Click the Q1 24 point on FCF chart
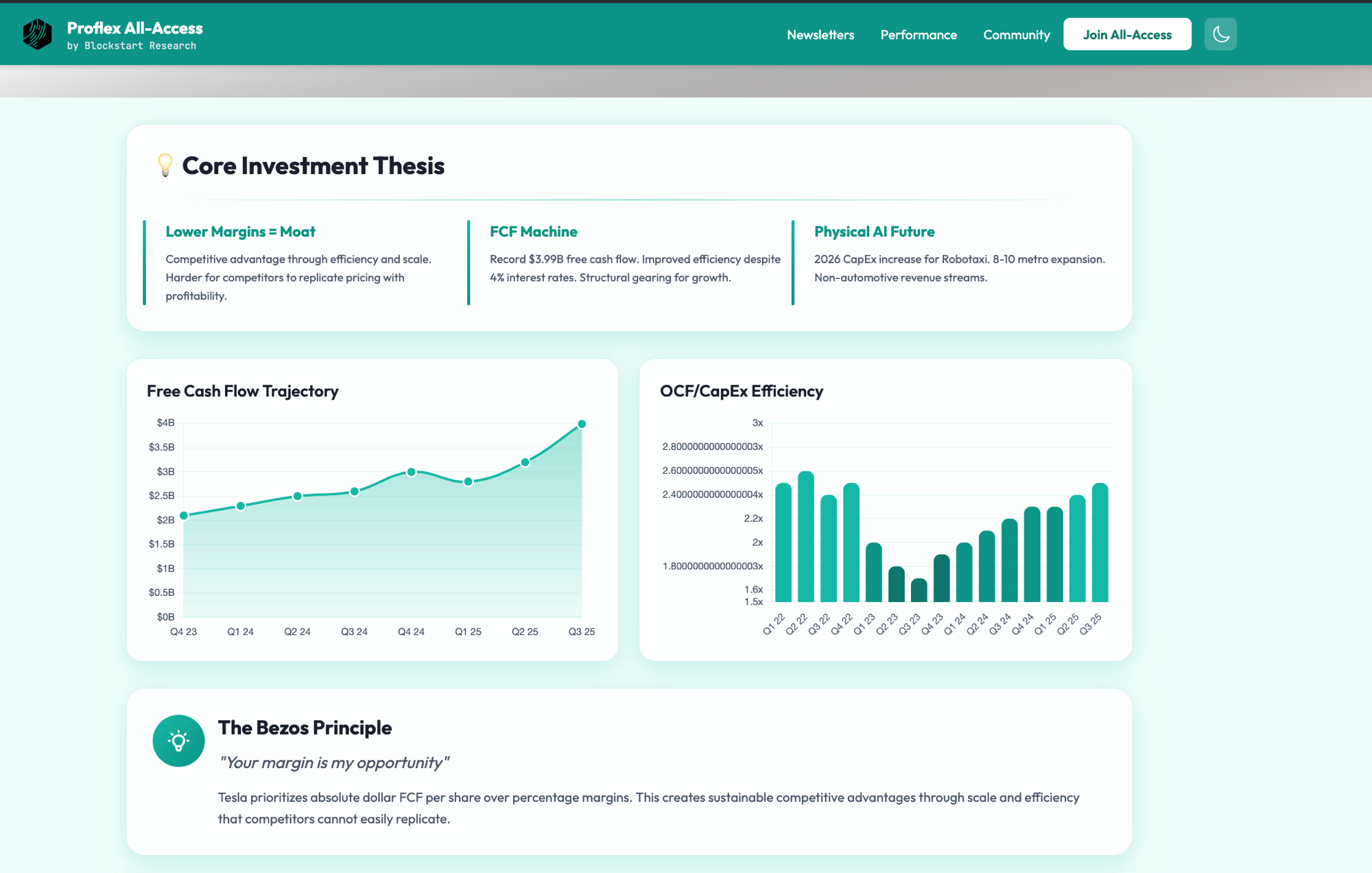The width and height of the screenshot is (1372, 873). pyautogui.click(x=241, y=506)
